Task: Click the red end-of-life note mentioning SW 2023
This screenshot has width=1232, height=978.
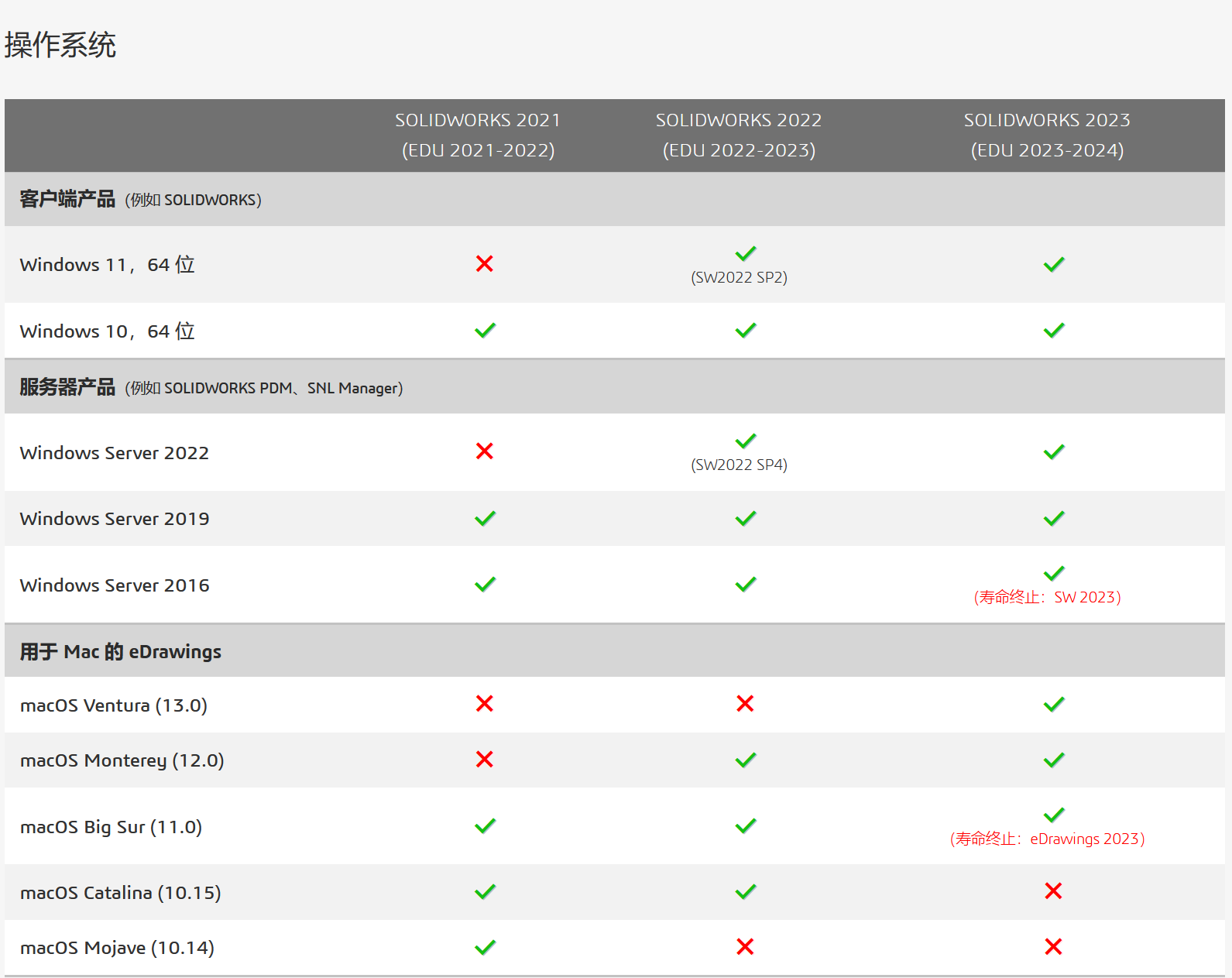Action: coord(1047,597)
